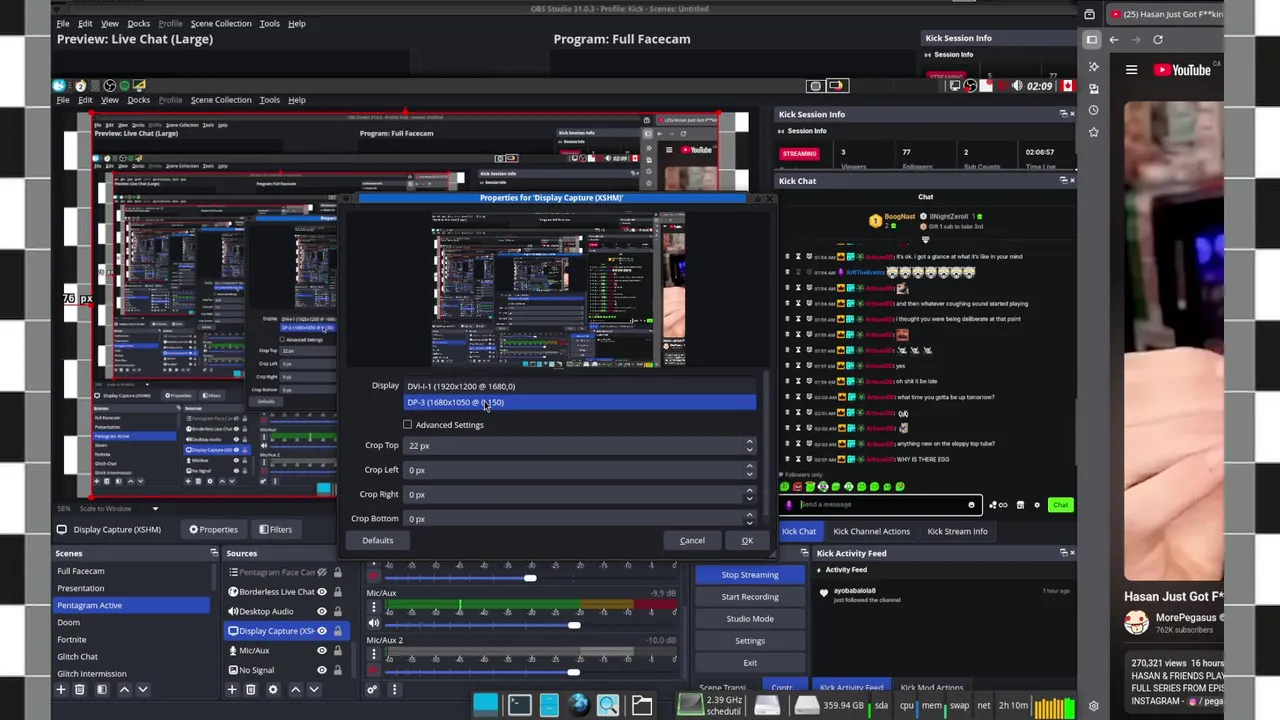Open source properties gear in Sources toolbar

pyautogui.click(x=272, y=689)
